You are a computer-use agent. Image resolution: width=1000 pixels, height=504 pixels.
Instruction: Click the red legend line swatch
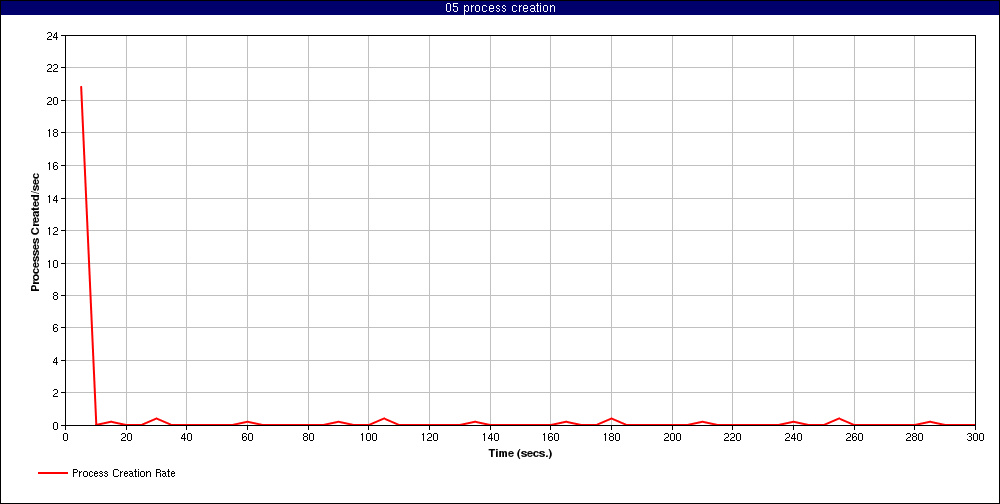[x=52, y=473]
